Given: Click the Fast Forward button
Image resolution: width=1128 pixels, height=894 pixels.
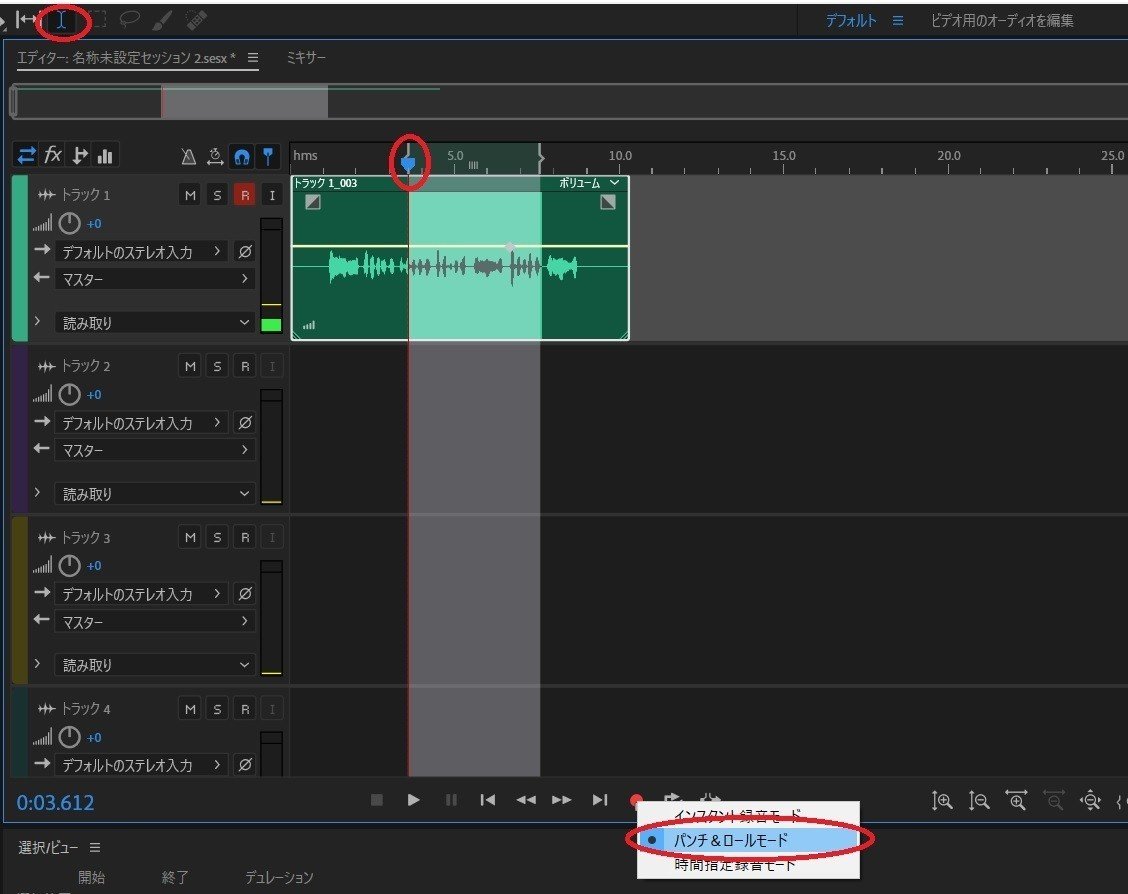Looking at the screenshot, I should 562,800.
